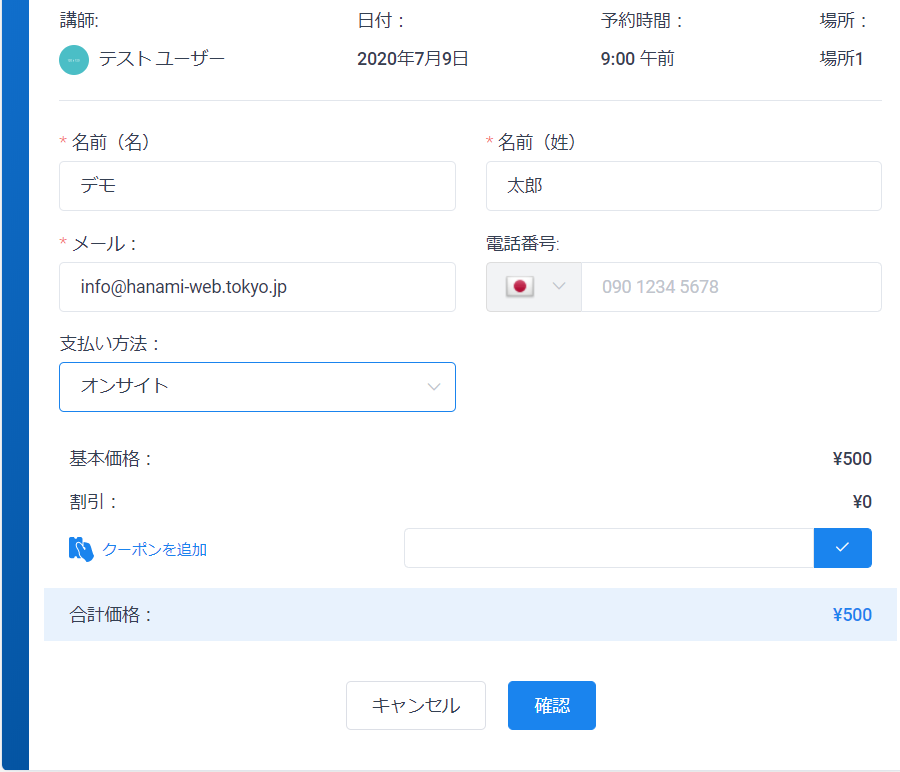Click the 確認 confirm button
The height and width of the screenshot is (772, 900).
(552, 705)
